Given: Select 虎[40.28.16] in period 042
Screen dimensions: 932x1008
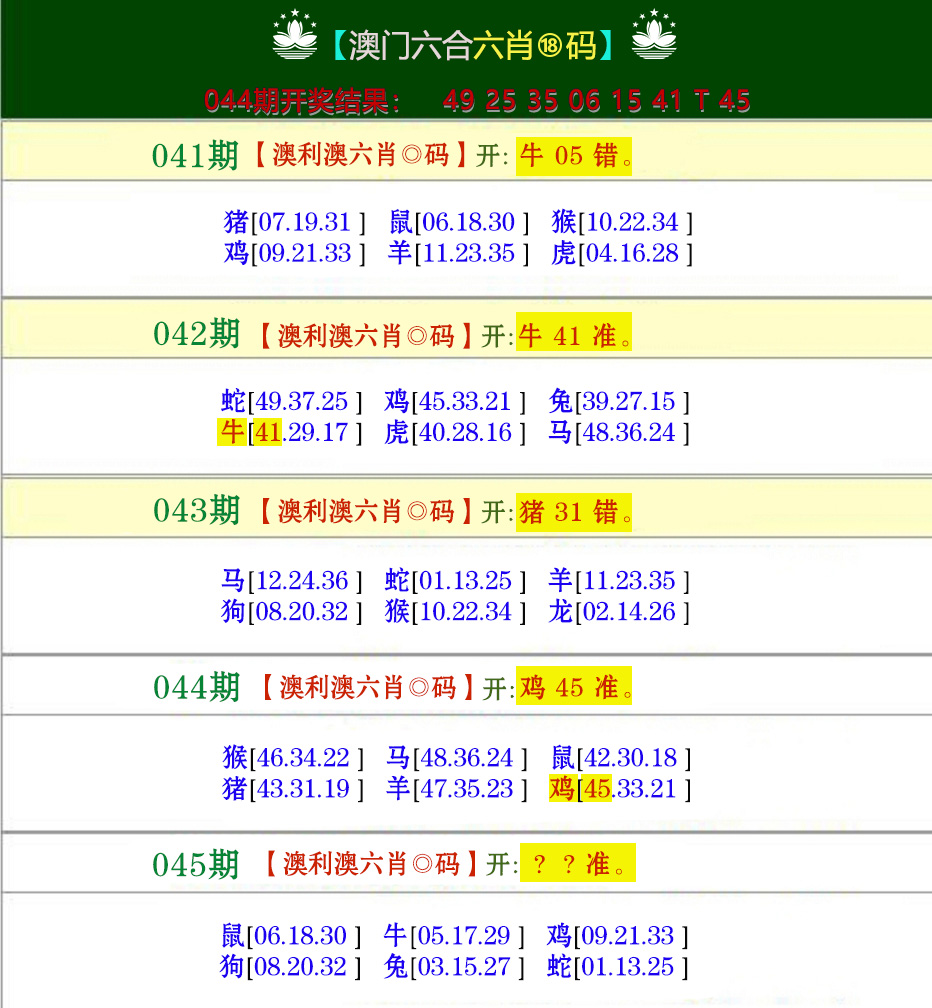Looking at the screenshot, I should coord(456,432).
